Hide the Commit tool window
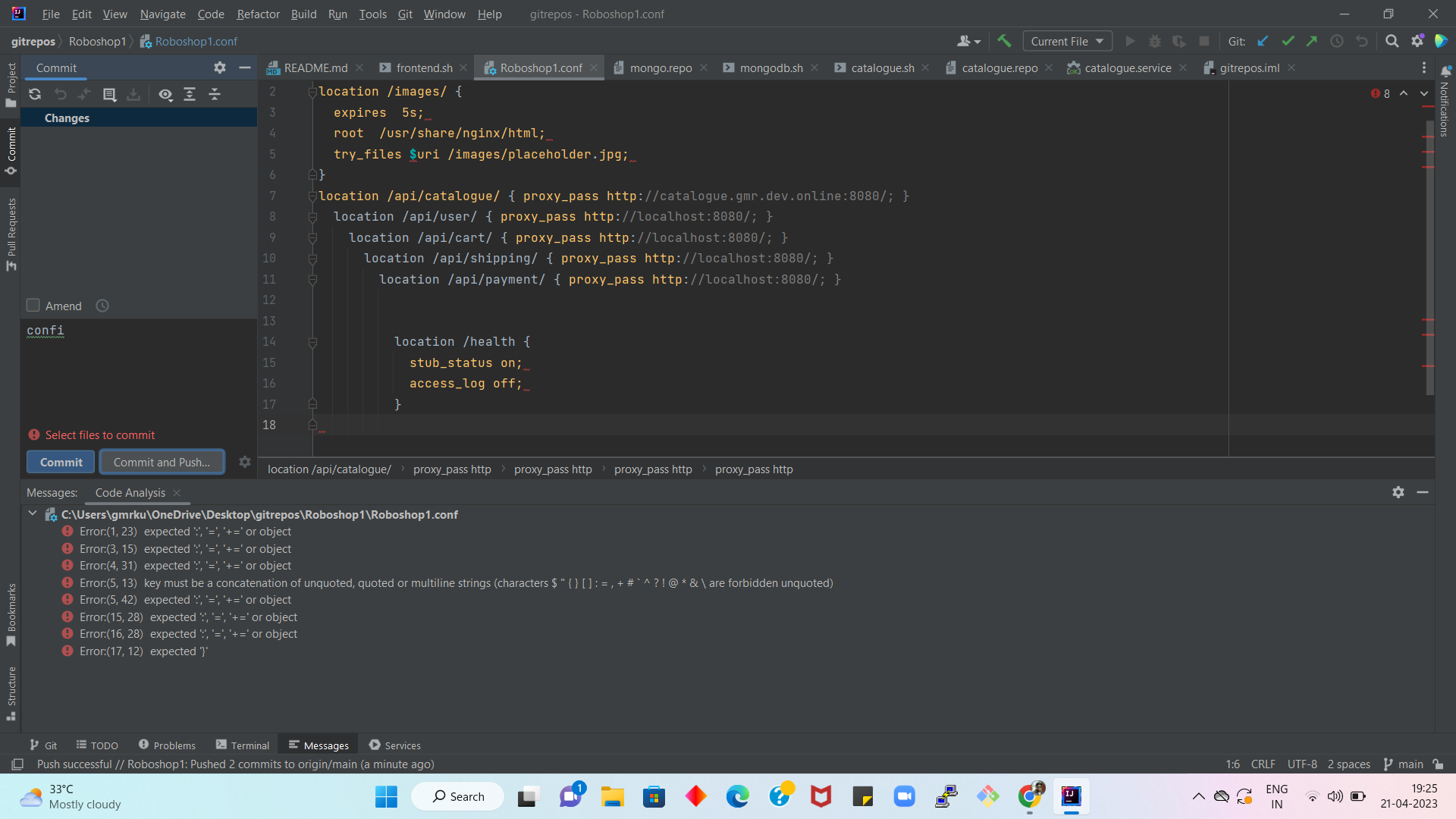 (x=244, y=67)
